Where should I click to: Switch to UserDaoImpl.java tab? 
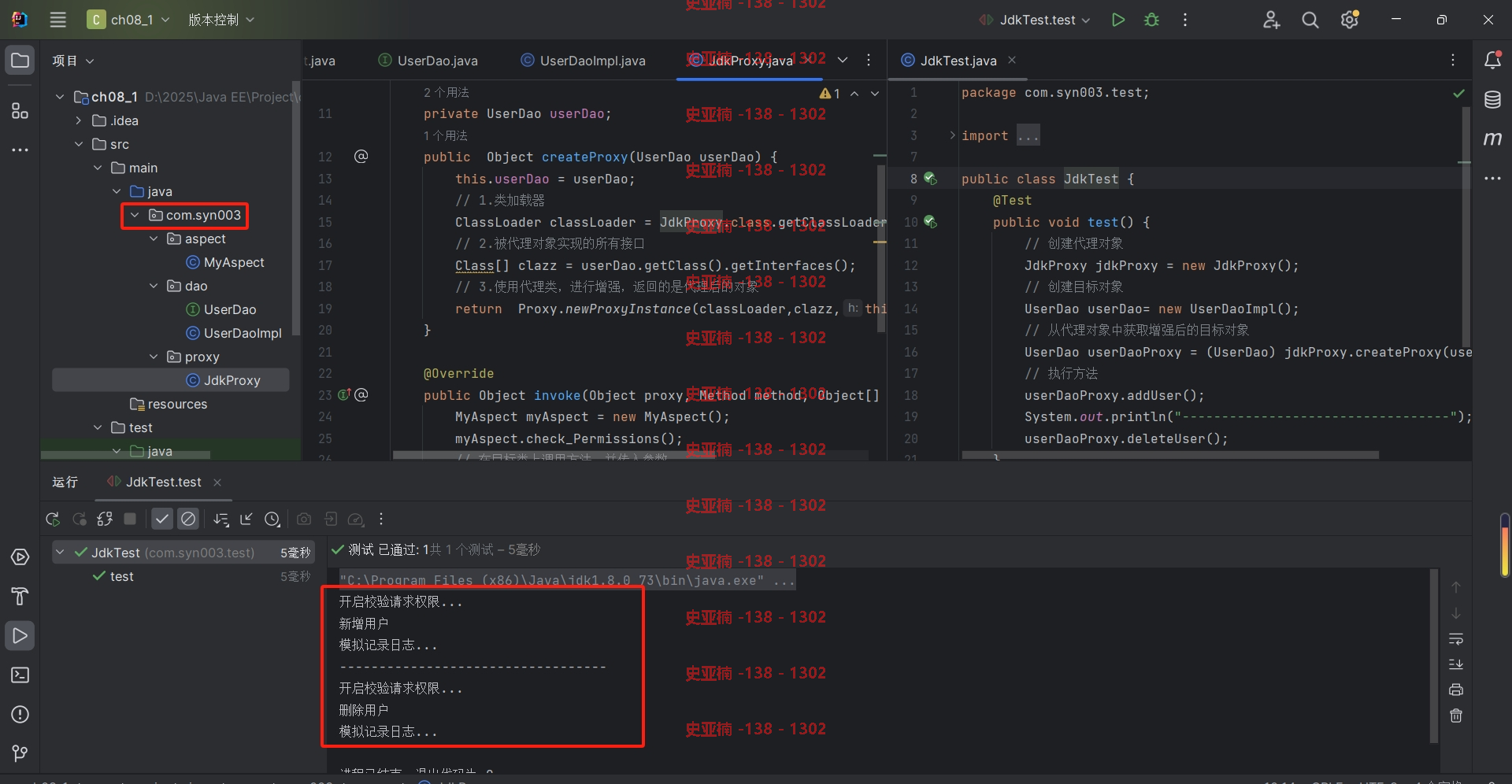(x=584, y=61)
